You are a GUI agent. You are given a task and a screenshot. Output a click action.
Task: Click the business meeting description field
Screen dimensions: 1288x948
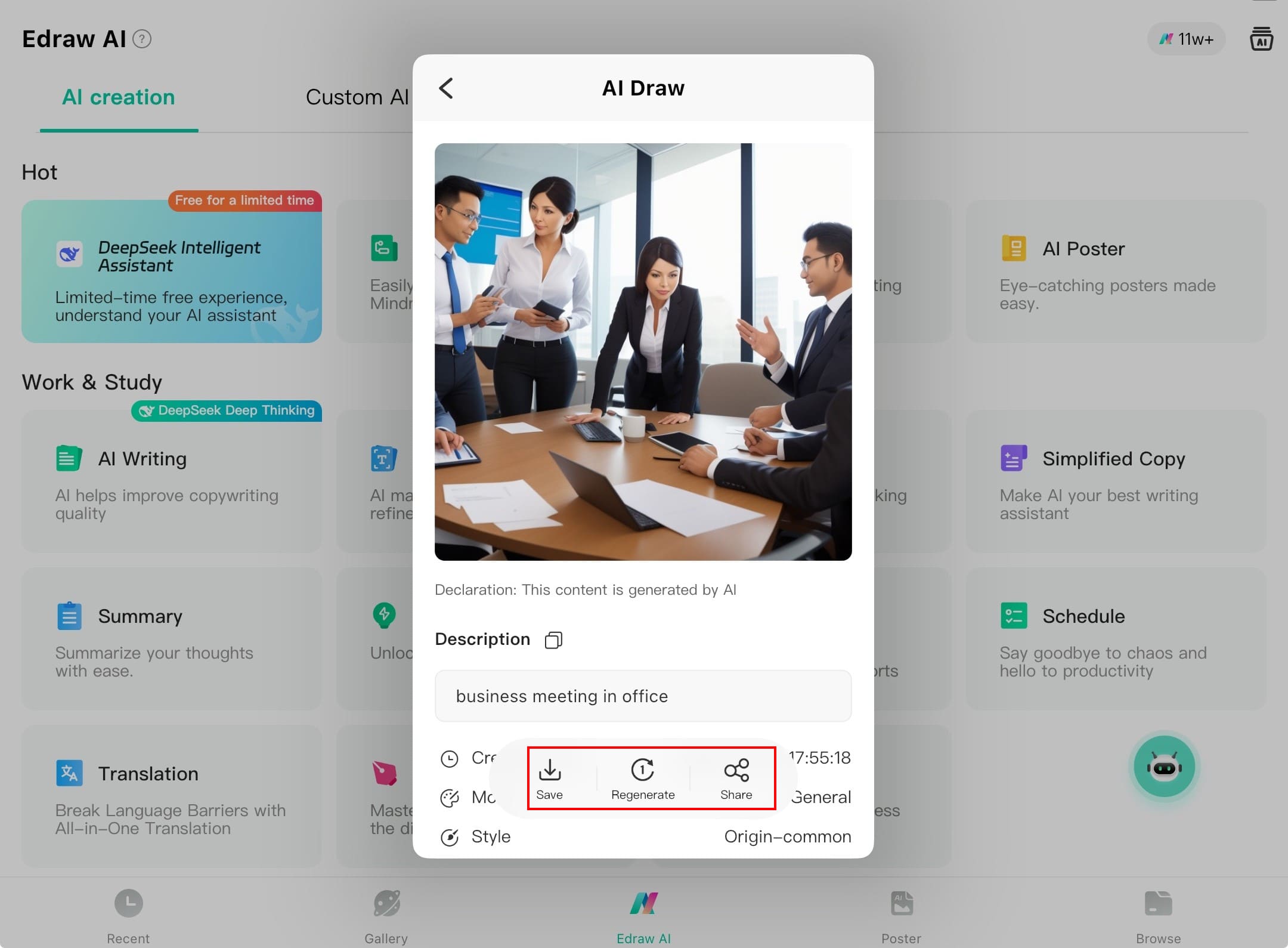pyautogui.click(x=643, y=696)
